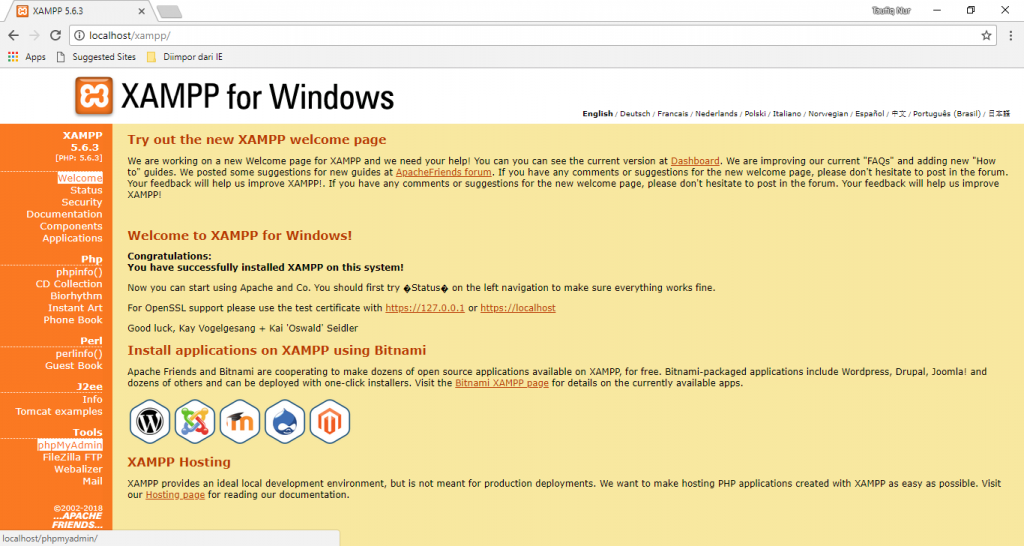
Task: Open Info under J2ee
Action: 92,399
